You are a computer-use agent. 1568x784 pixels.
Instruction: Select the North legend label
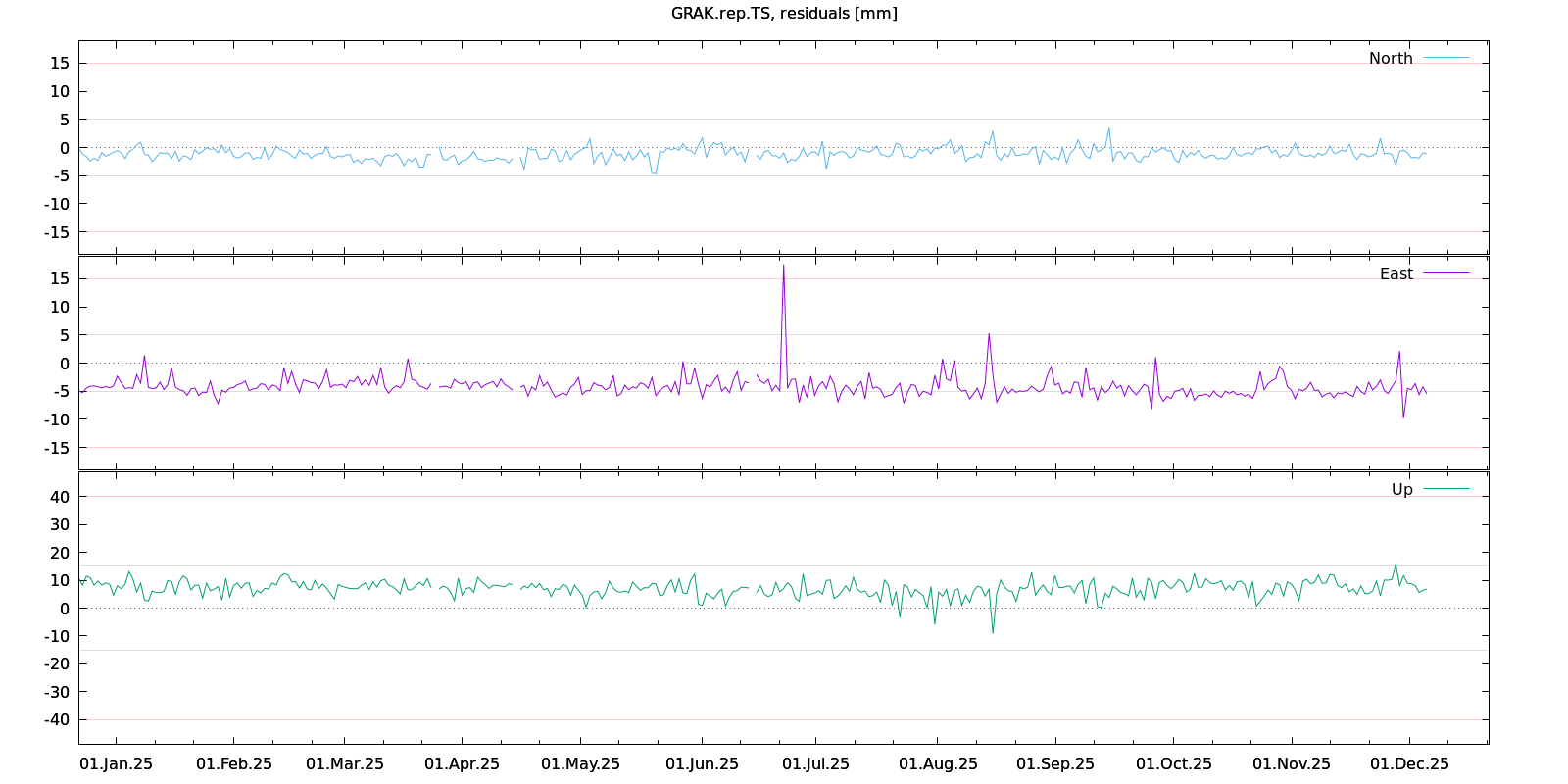(1391, 59)
